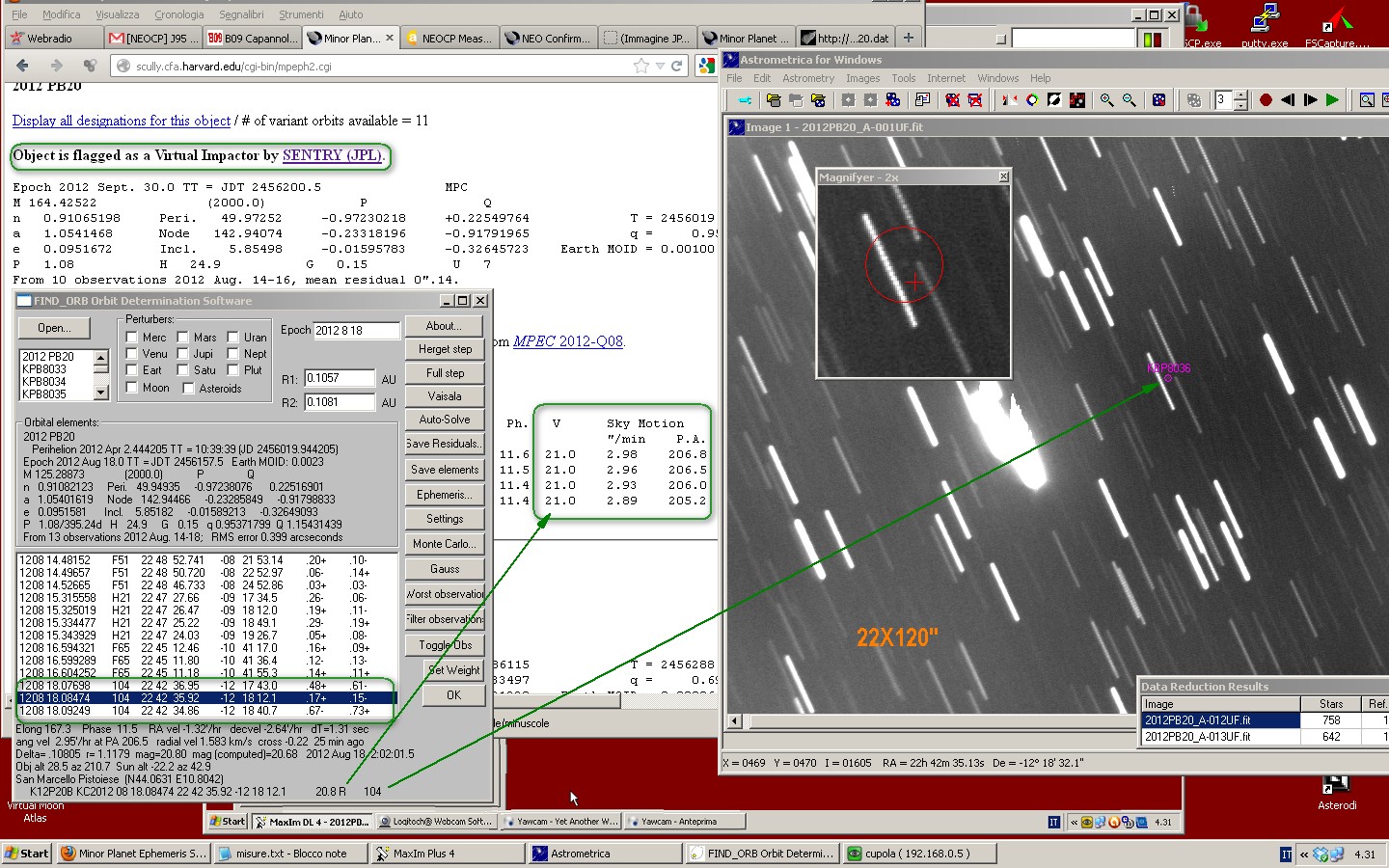Screen dimensions: 1389x868
Task: Click the Epoch input field
Action: [356, 330]
